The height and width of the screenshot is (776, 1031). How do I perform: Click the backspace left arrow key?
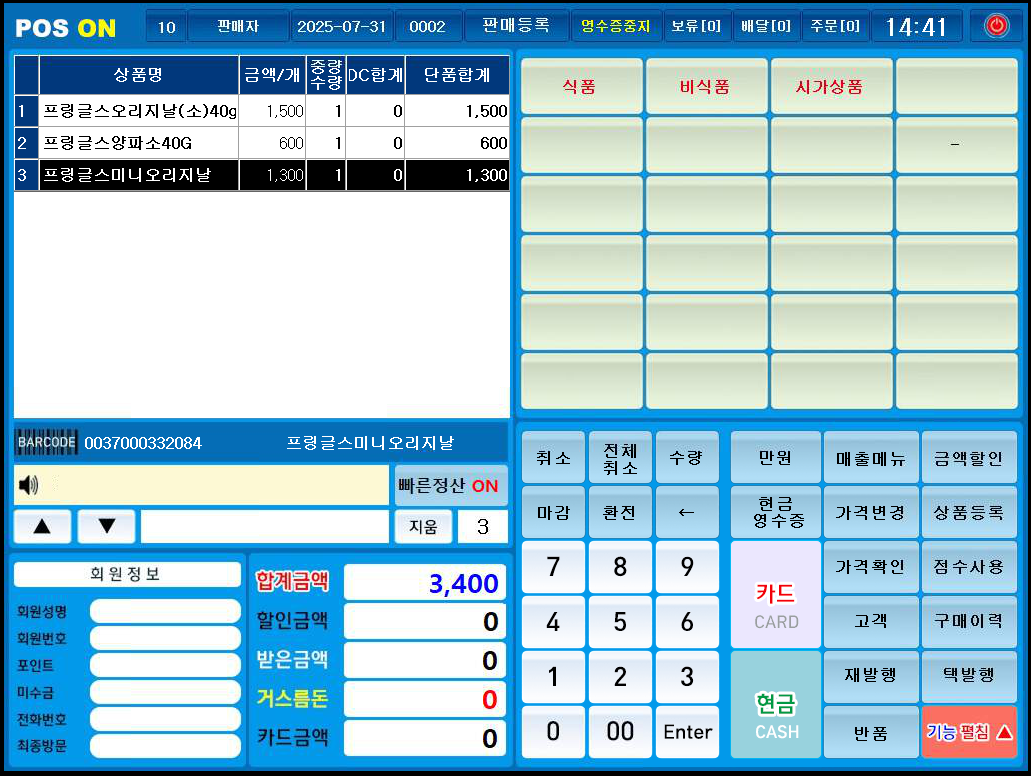(686, 512)
